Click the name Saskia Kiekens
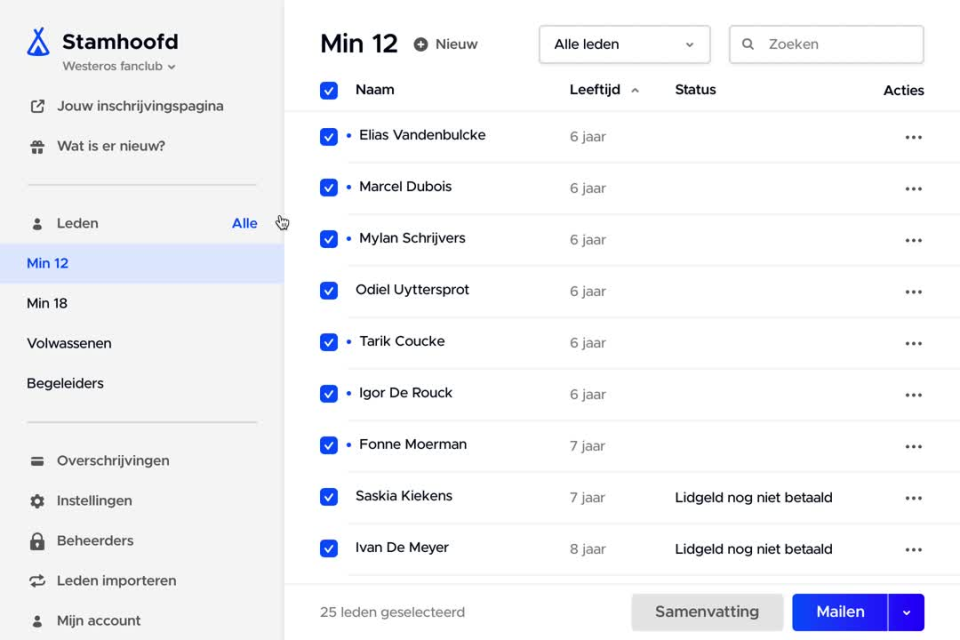960x640 pixels. 404,495
